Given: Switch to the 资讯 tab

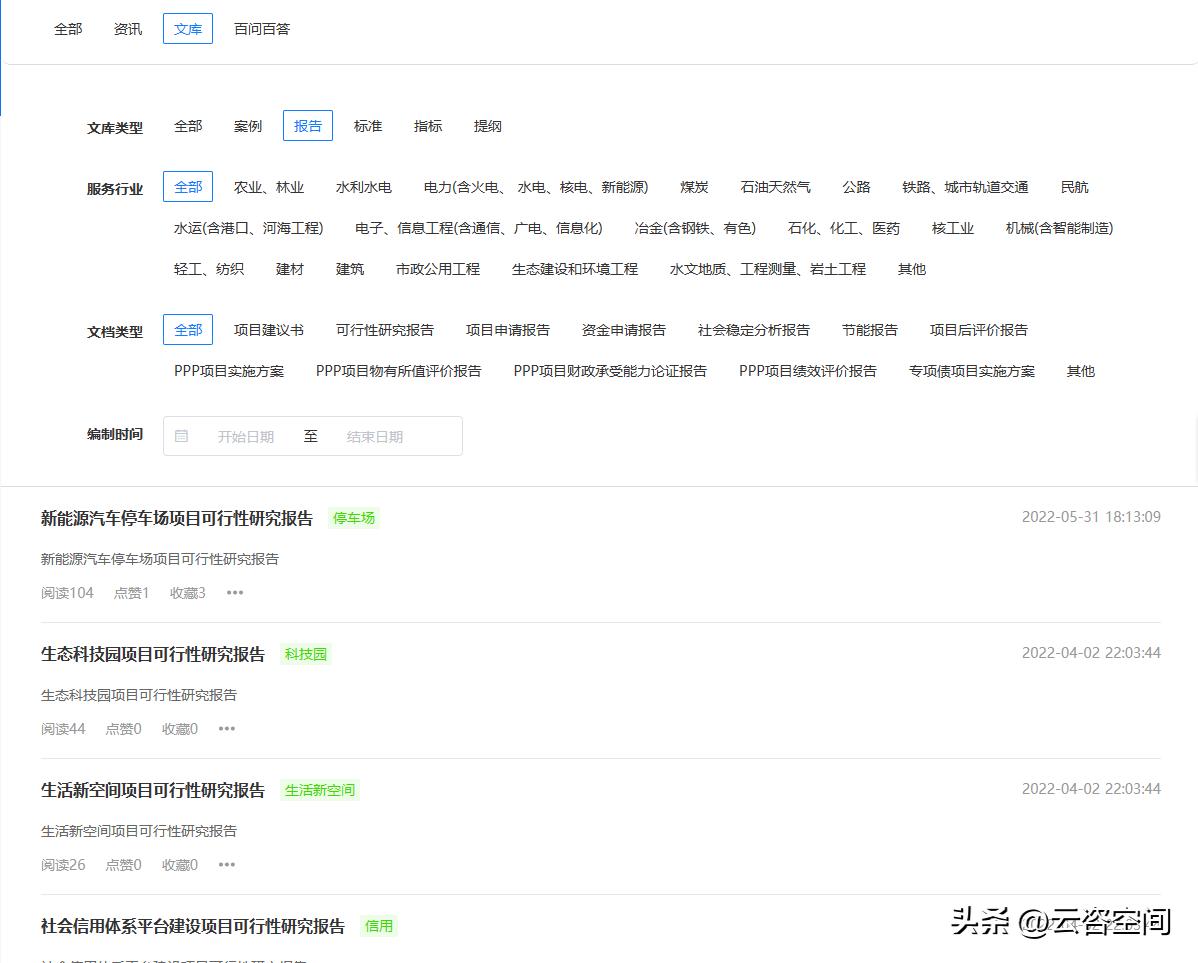Looking at the screenshot, I should [127, 28].
